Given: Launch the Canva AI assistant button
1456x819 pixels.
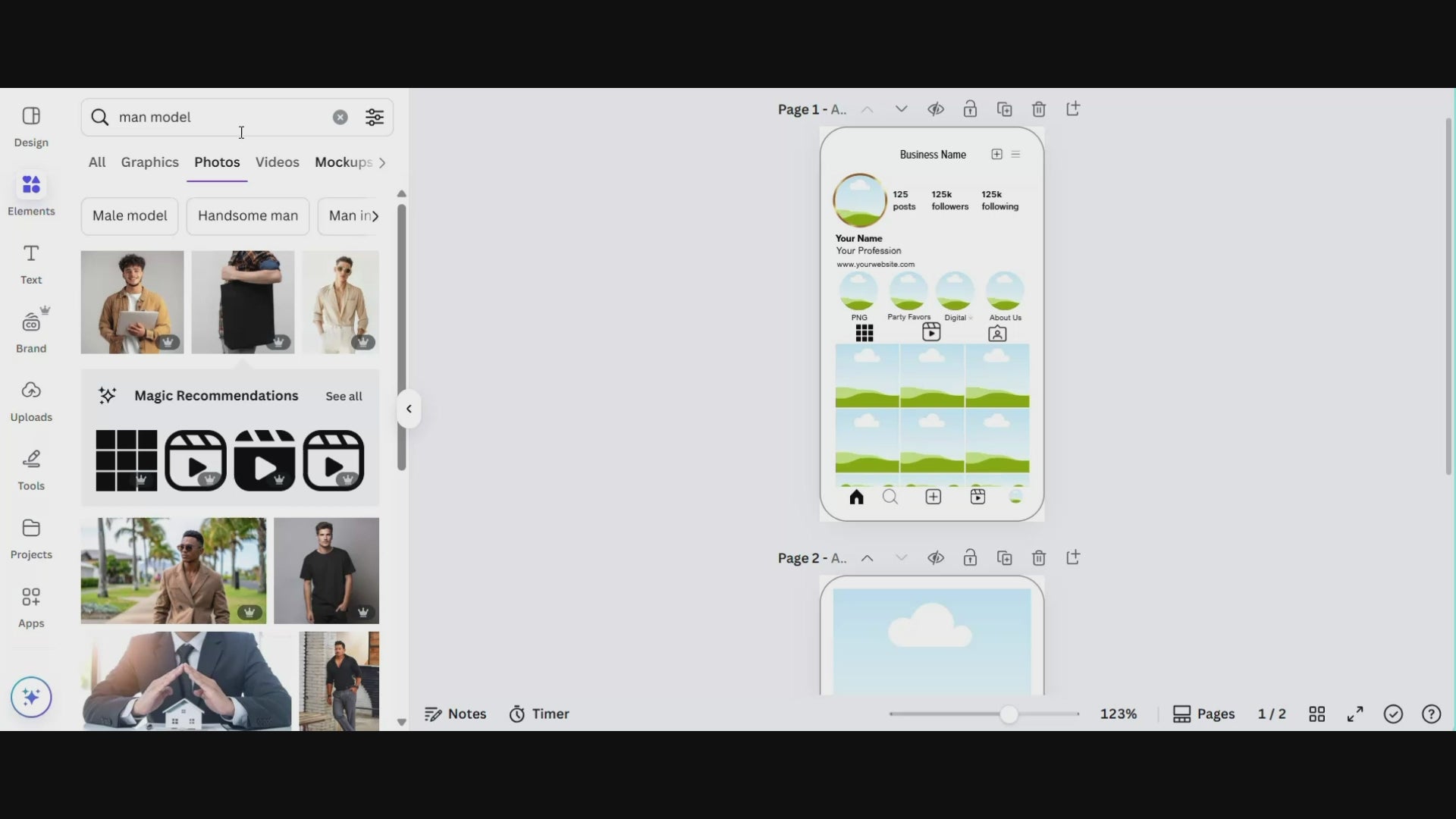Looking at the screenshot, I should (31, 697).
